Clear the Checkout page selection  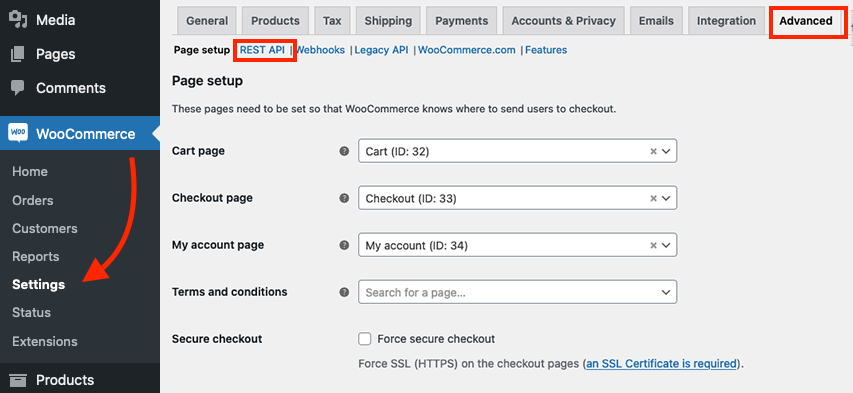click(x=653, y=199)
